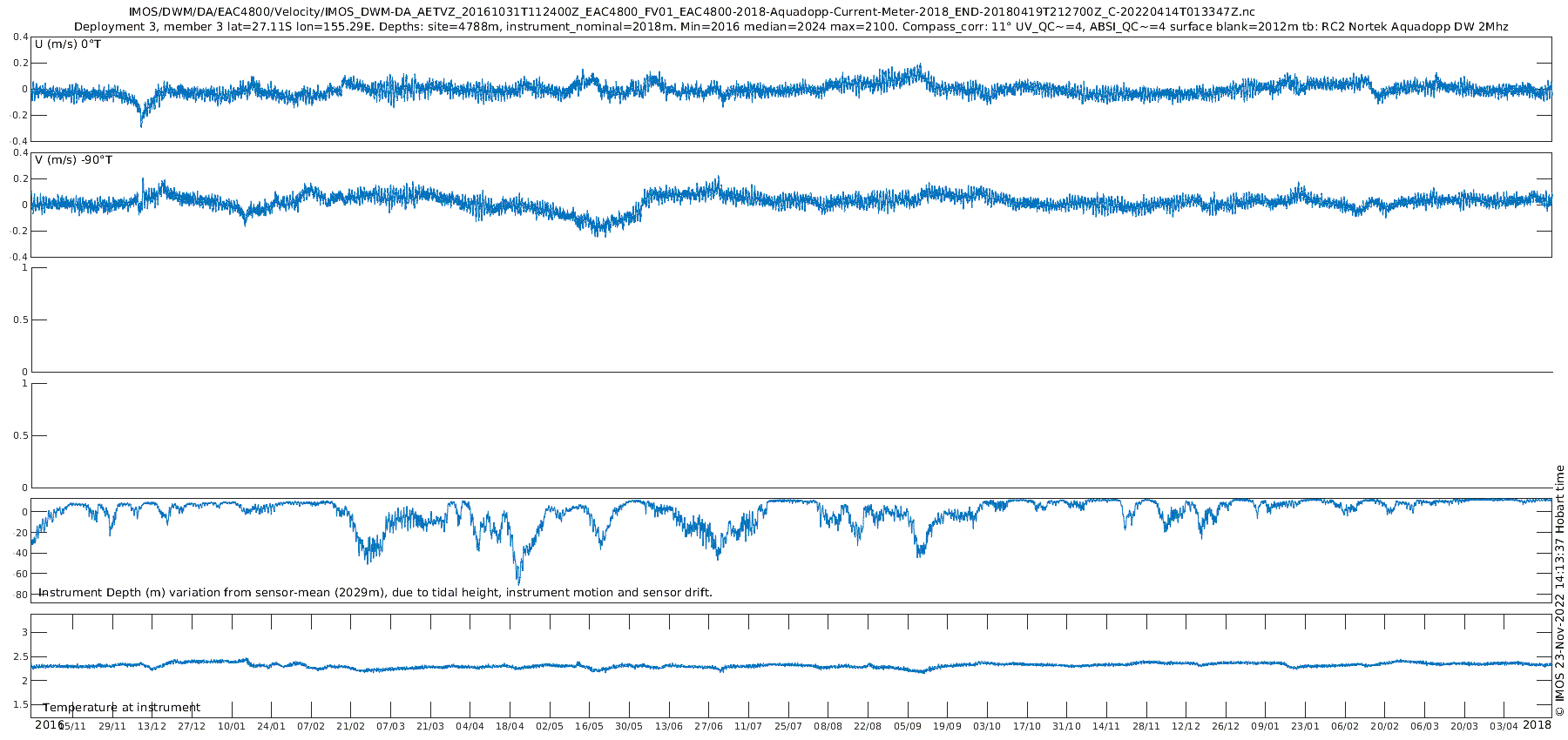Click the 'Instrument Depth (m) variation' caption

(375, 593)
